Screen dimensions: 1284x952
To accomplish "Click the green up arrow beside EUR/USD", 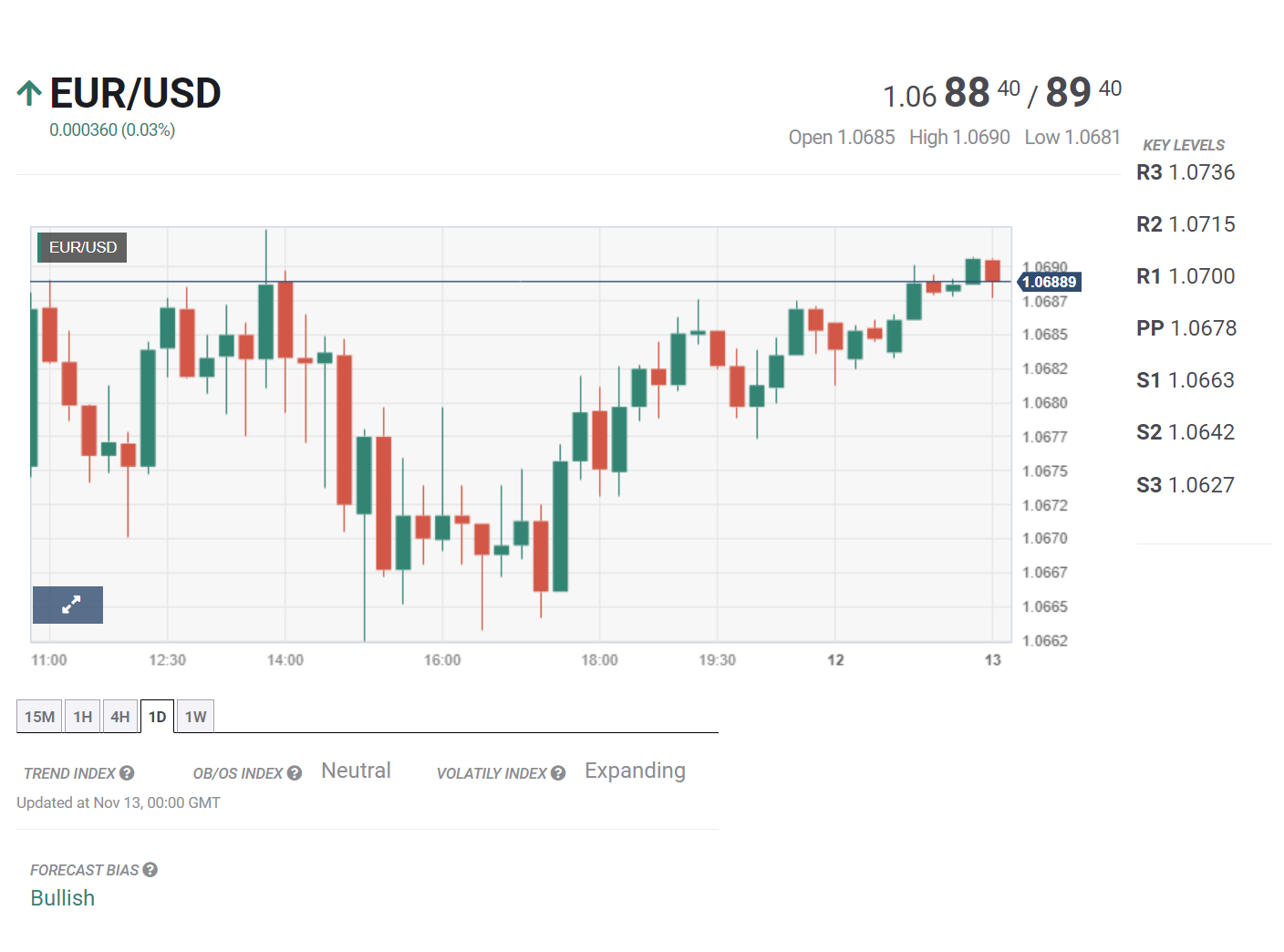I will [29, 93].
